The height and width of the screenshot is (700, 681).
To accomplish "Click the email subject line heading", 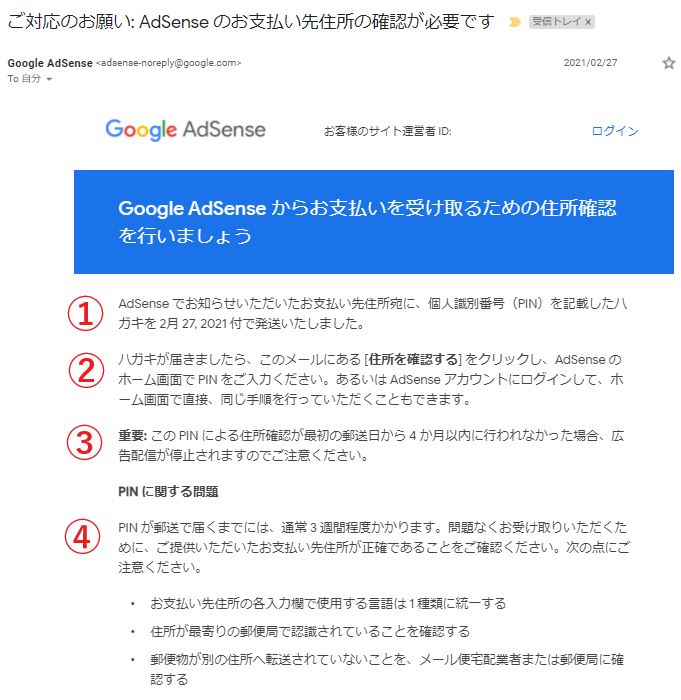I will 251,21.
